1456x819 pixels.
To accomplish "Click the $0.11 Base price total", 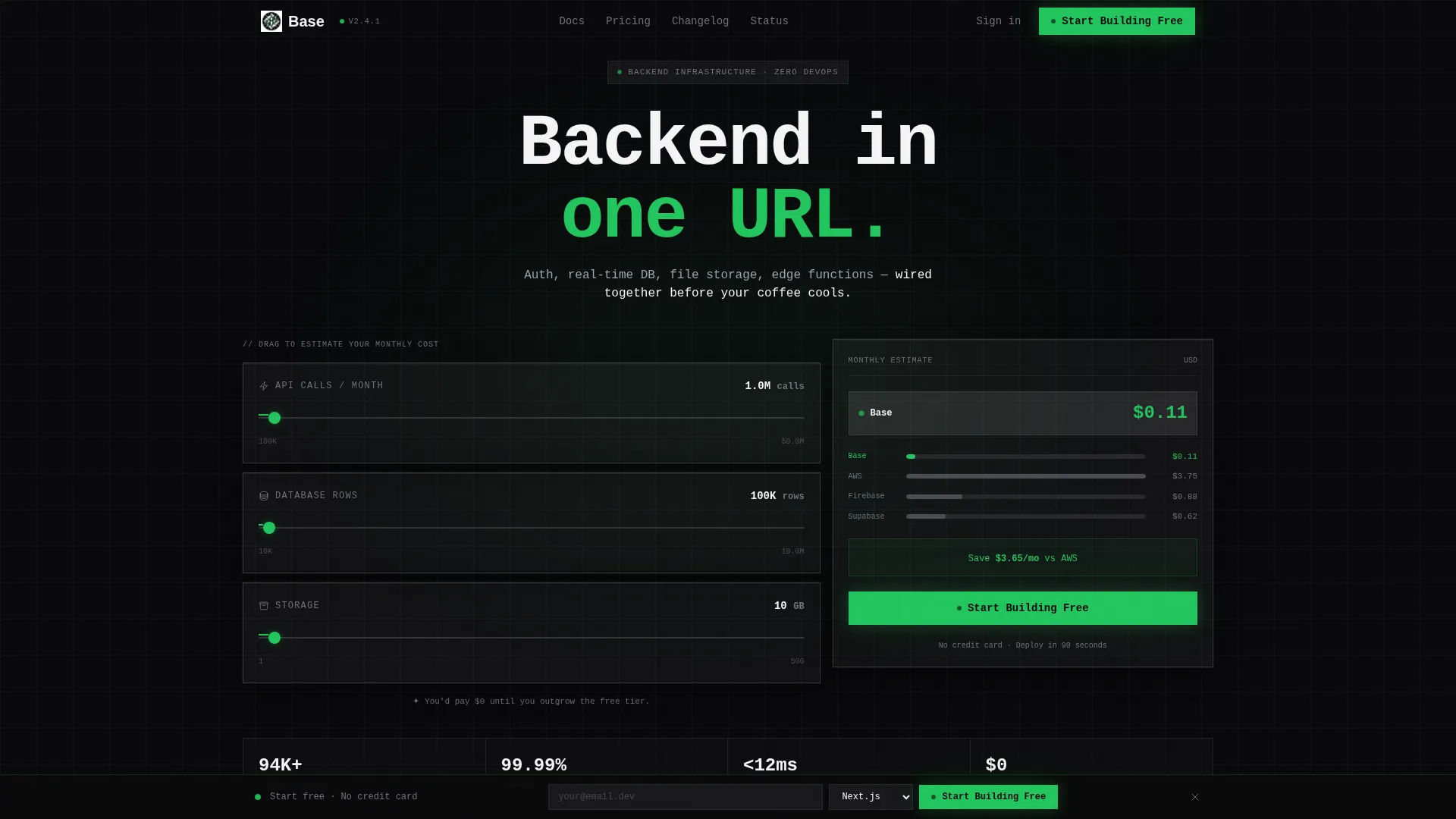I will point(1159,413).
